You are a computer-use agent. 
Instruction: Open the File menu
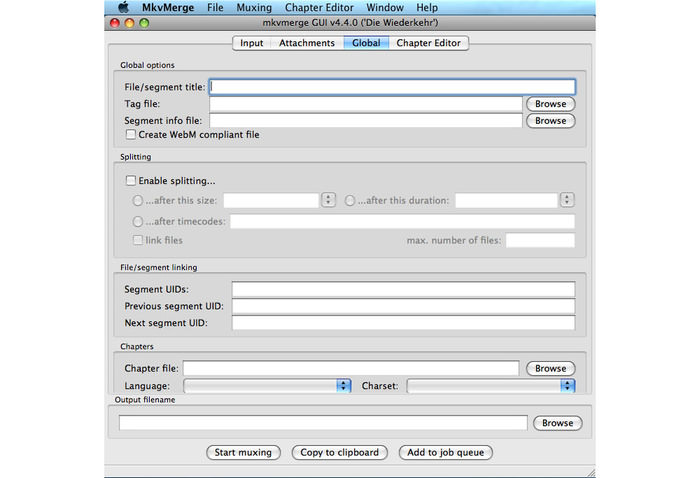(x=215, y=8)
